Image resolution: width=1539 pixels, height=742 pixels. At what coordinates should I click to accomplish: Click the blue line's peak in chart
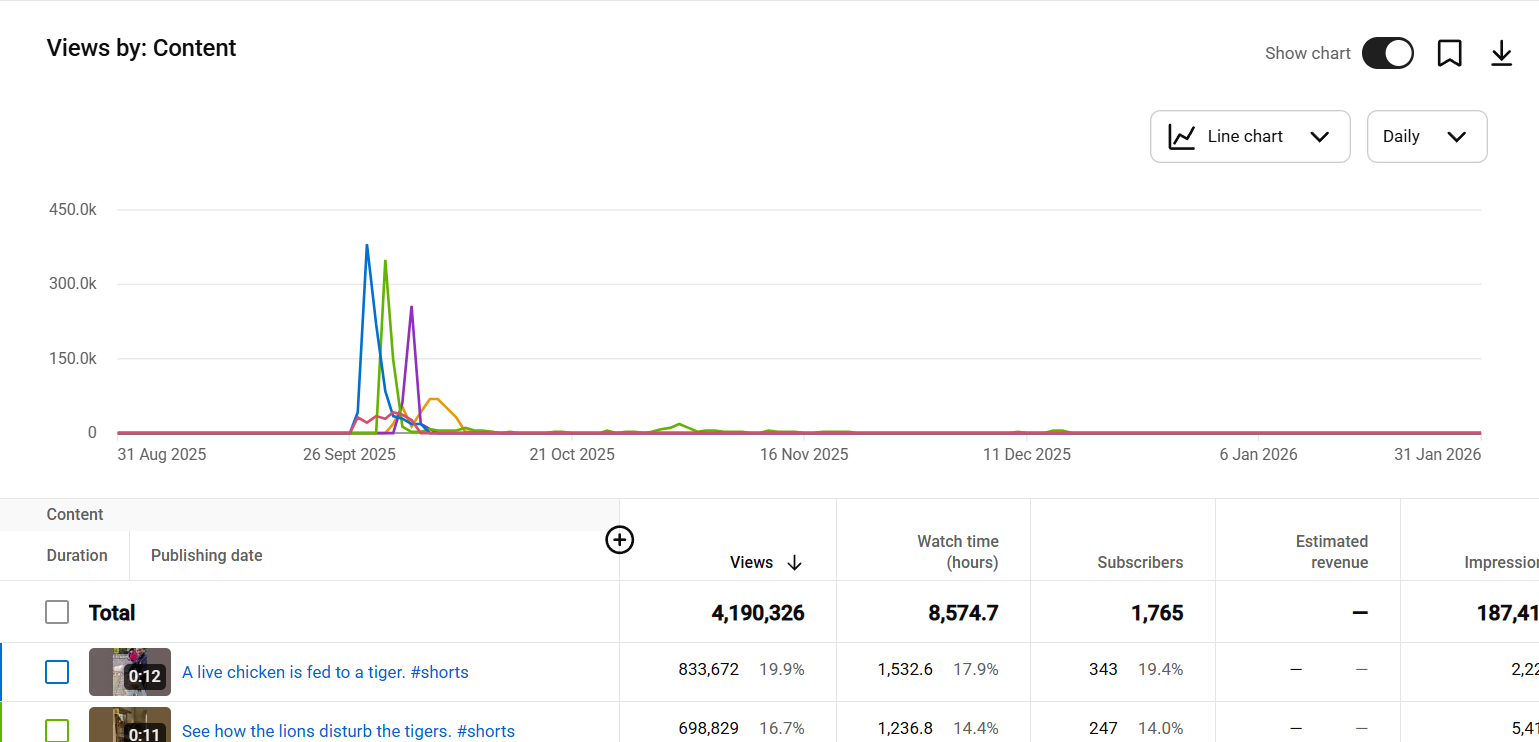(x=367, y=245)
